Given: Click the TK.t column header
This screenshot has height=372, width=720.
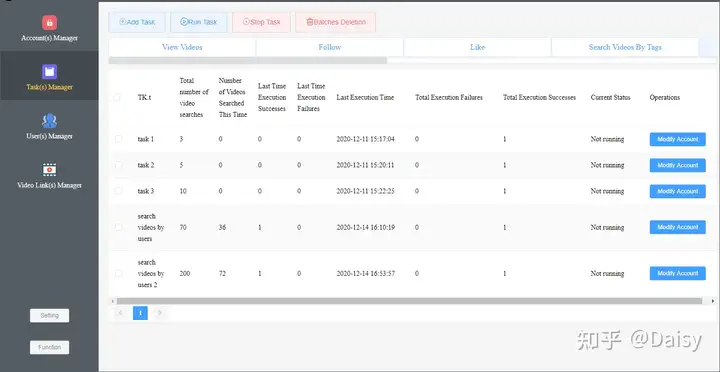Looking at the screenshot, I should click(x=145, y=97).
